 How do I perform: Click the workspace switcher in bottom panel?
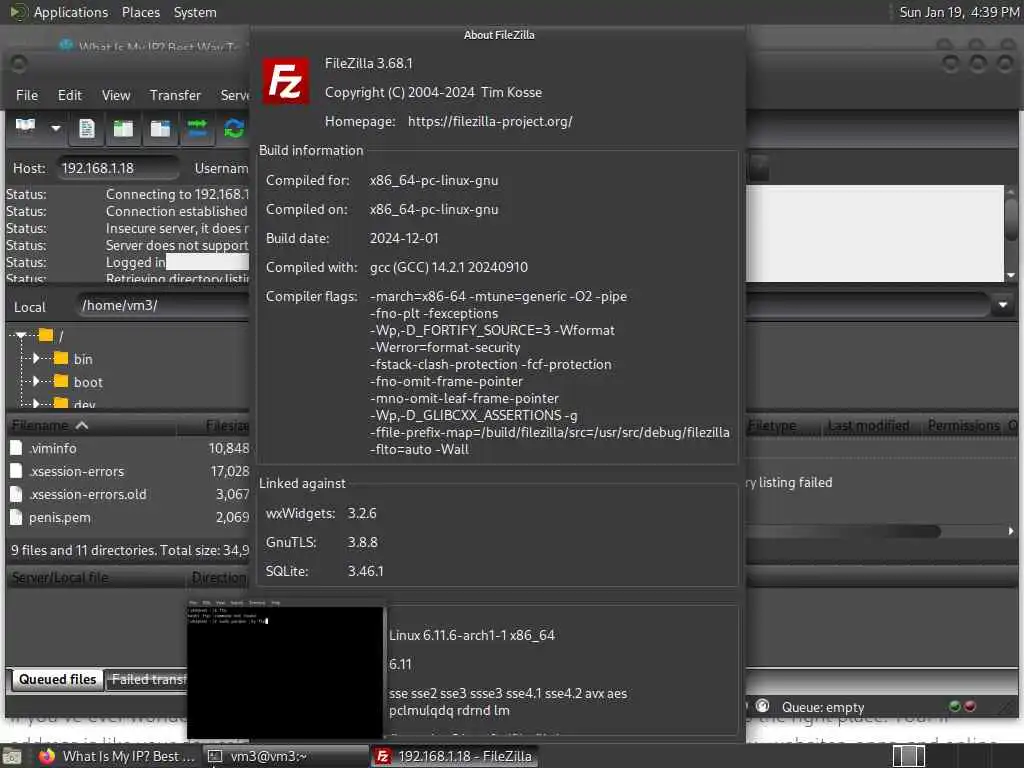908,756
